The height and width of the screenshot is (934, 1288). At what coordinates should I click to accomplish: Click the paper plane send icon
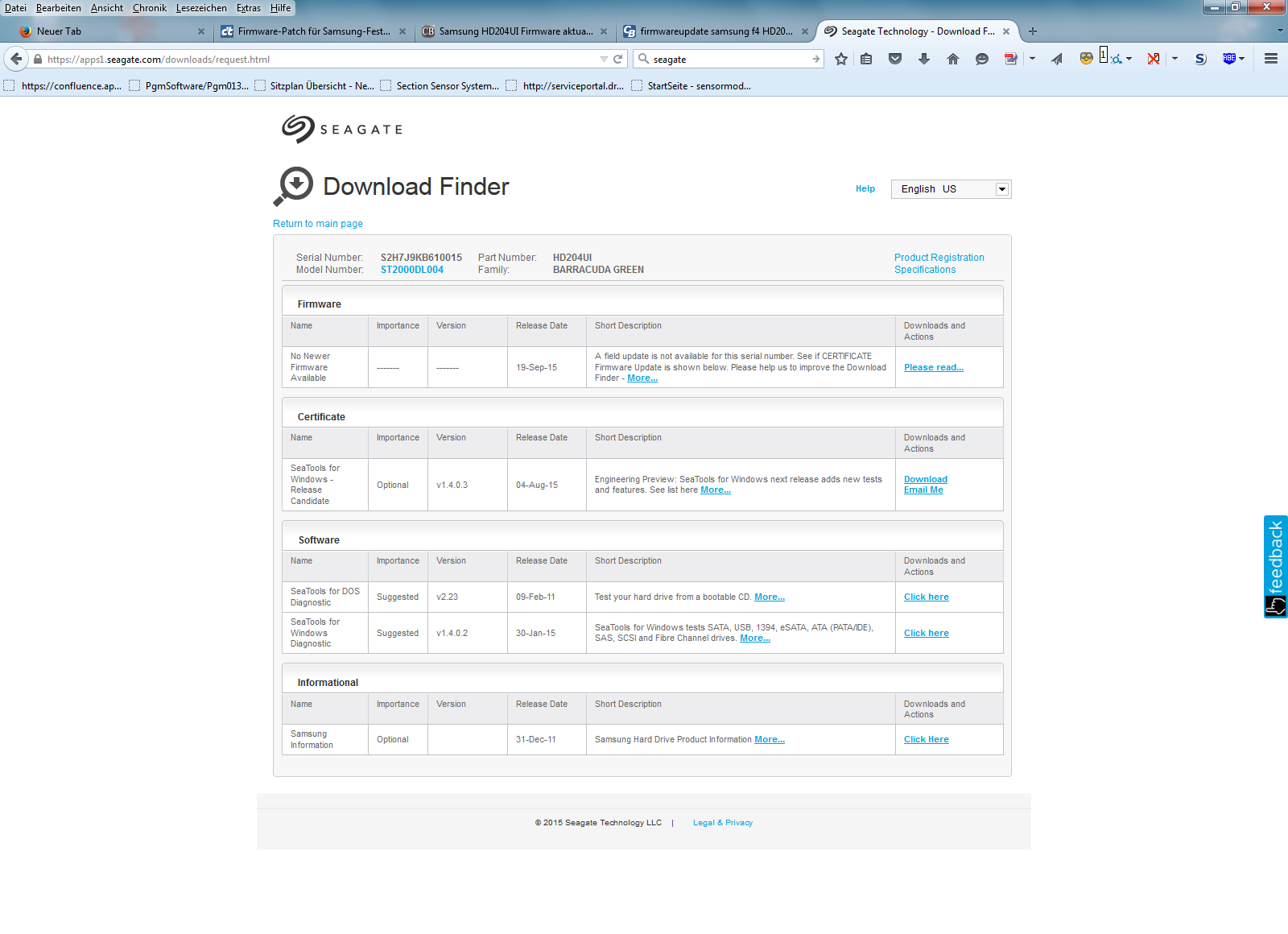tap(1057, 59)
